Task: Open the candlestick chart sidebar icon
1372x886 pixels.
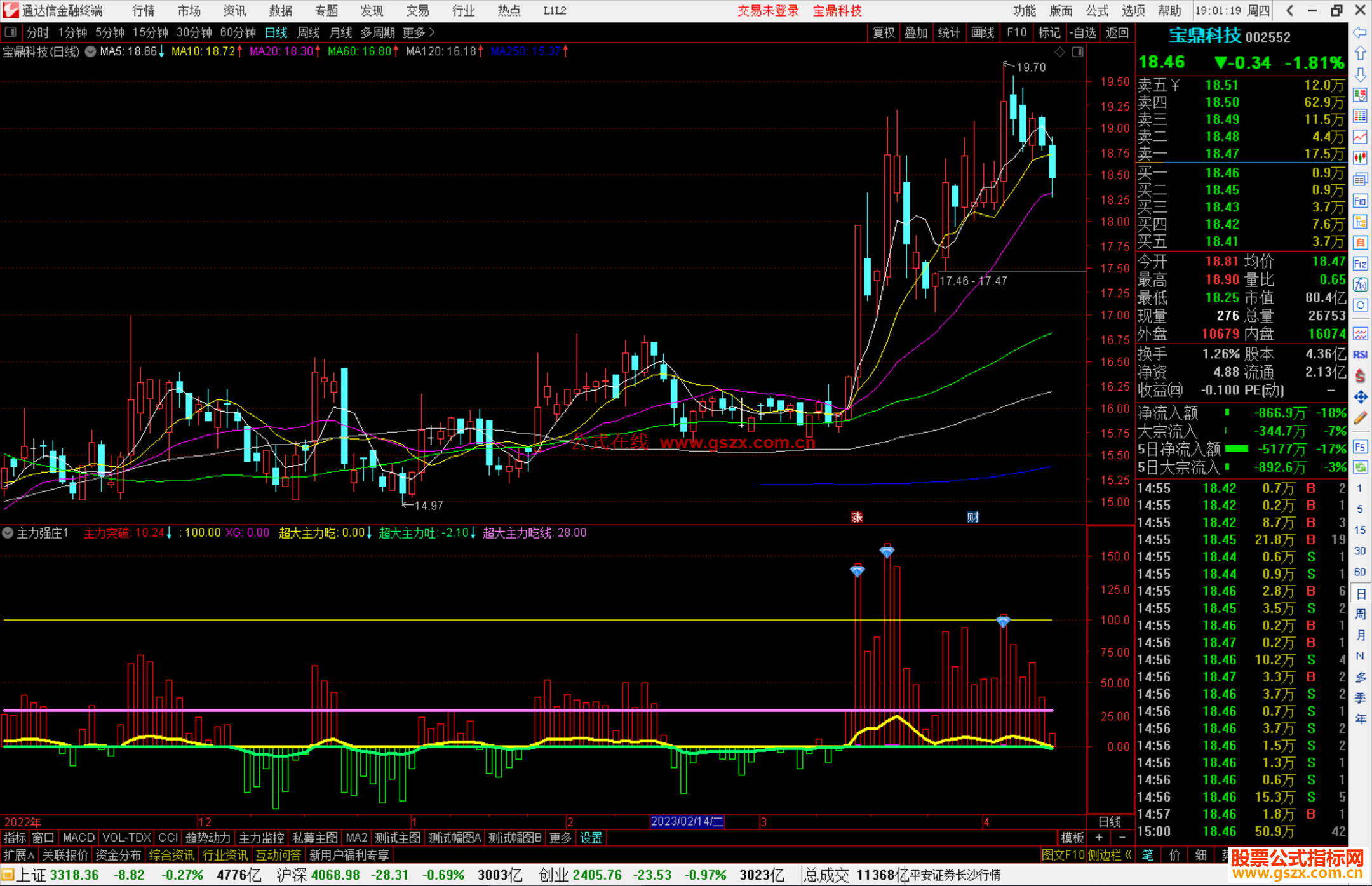Action: coord(1360,158)
